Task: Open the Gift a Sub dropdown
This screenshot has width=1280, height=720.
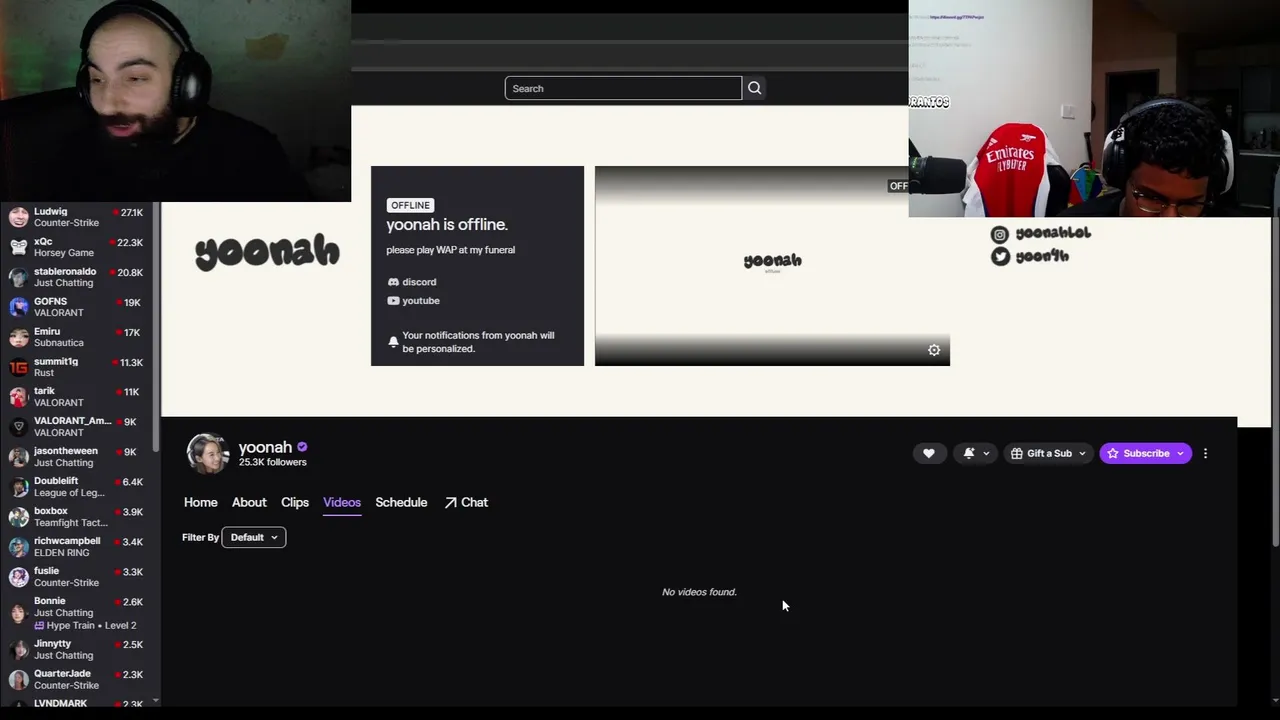Action: (x=1048, y=453)
